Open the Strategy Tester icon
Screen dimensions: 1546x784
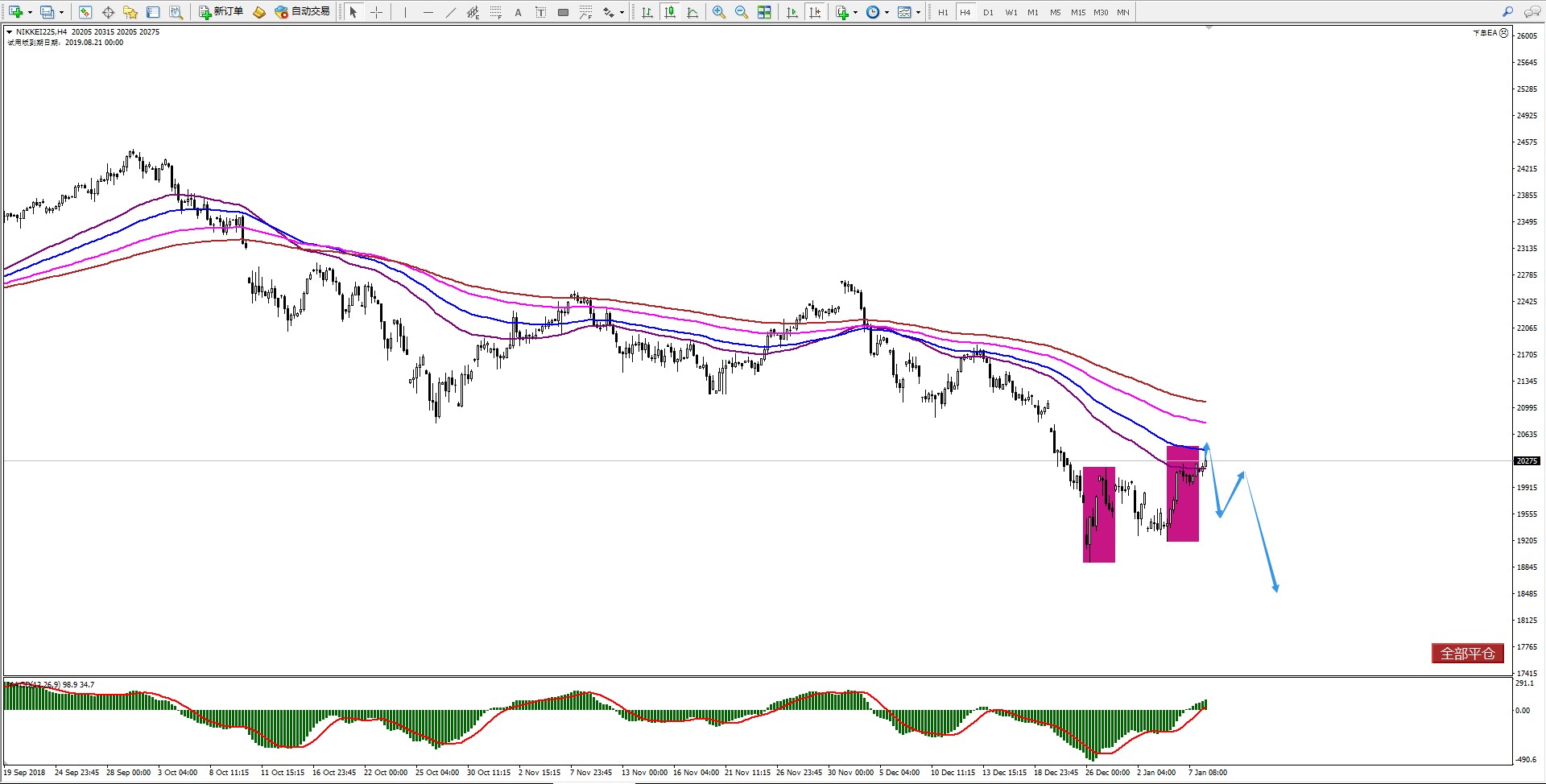tap(176, 12)
